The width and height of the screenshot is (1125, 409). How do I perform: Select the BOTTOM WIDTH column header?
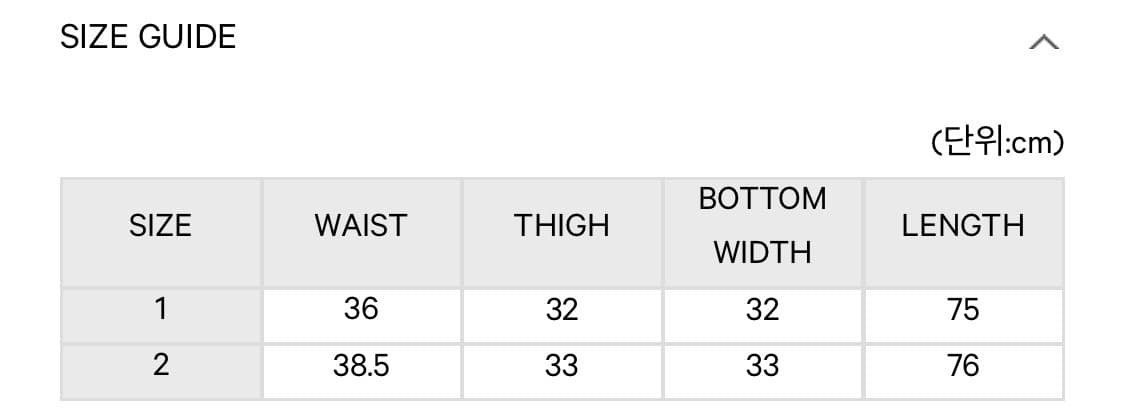(763, 225)
